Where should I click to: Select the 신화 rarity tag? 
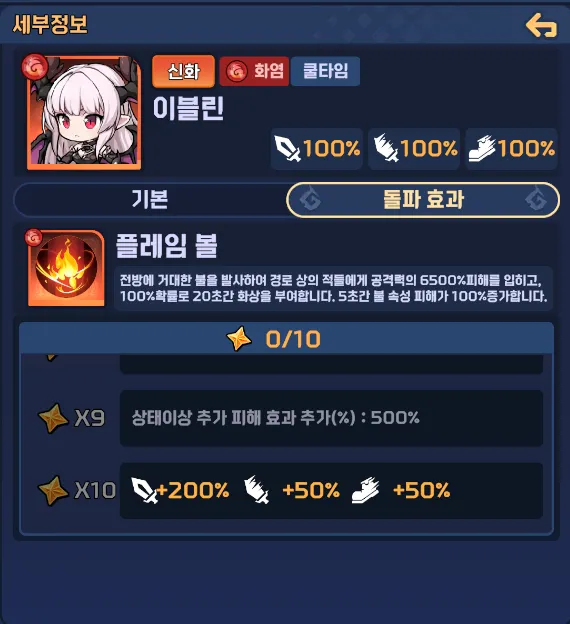coord(183,72)
